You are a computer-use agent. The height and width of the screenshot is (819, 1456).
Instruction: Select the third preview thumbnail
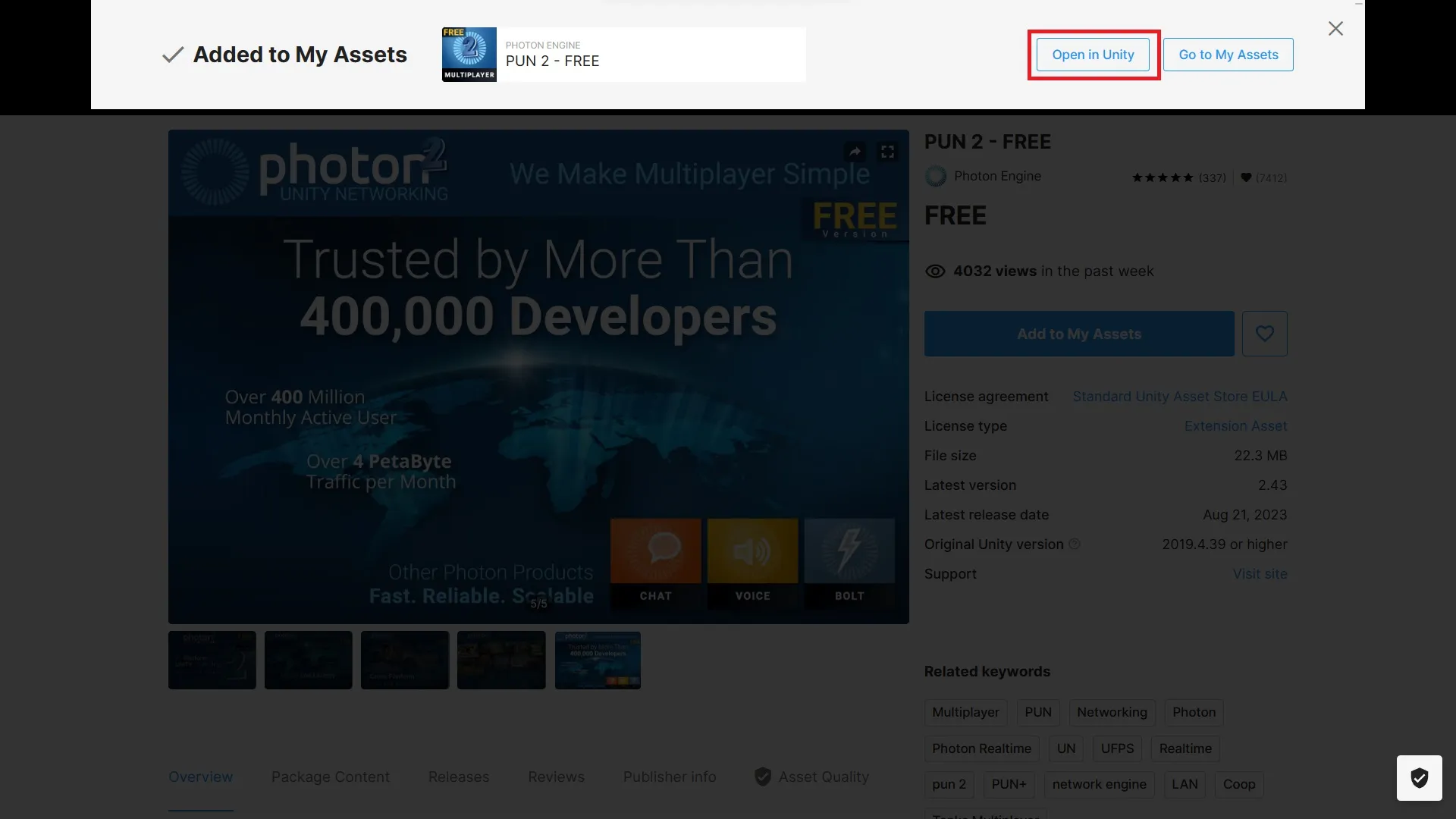point(405,661)
